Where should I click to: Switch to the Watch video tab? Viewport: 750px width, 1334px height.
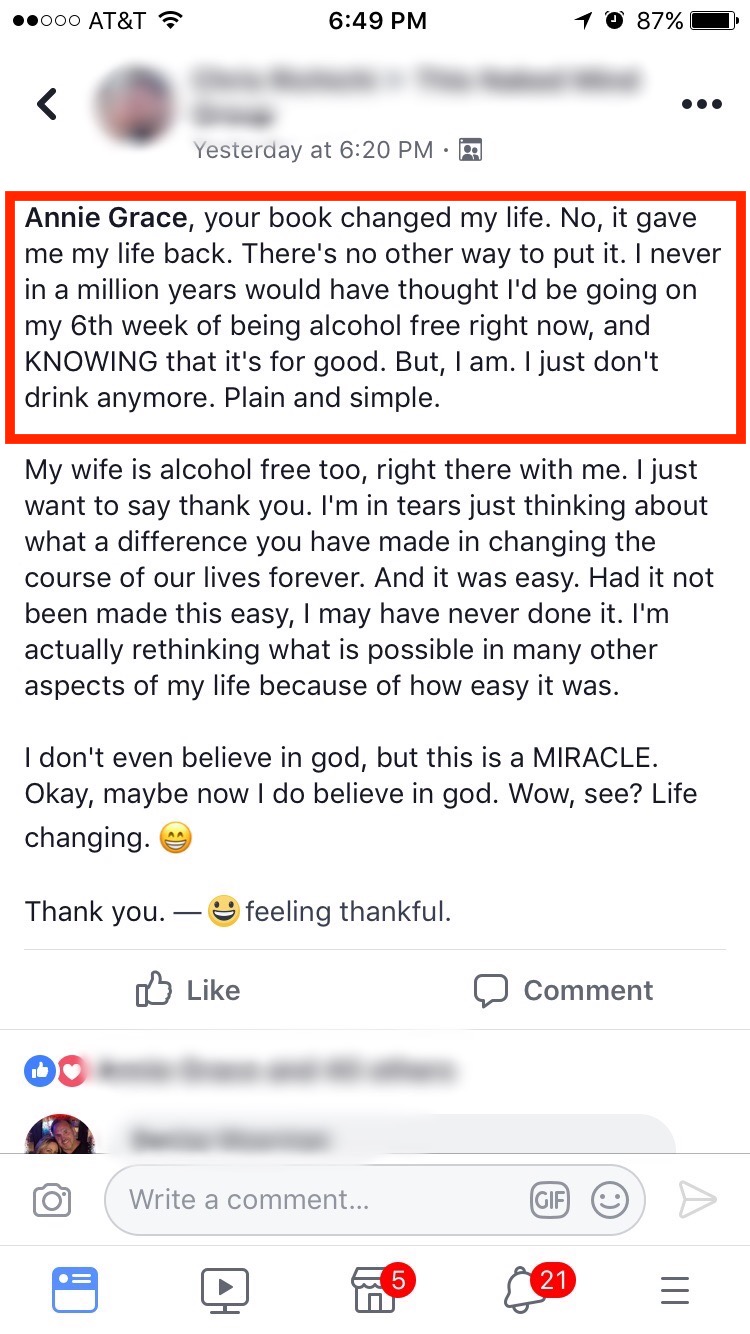[x=225, y=1289]
